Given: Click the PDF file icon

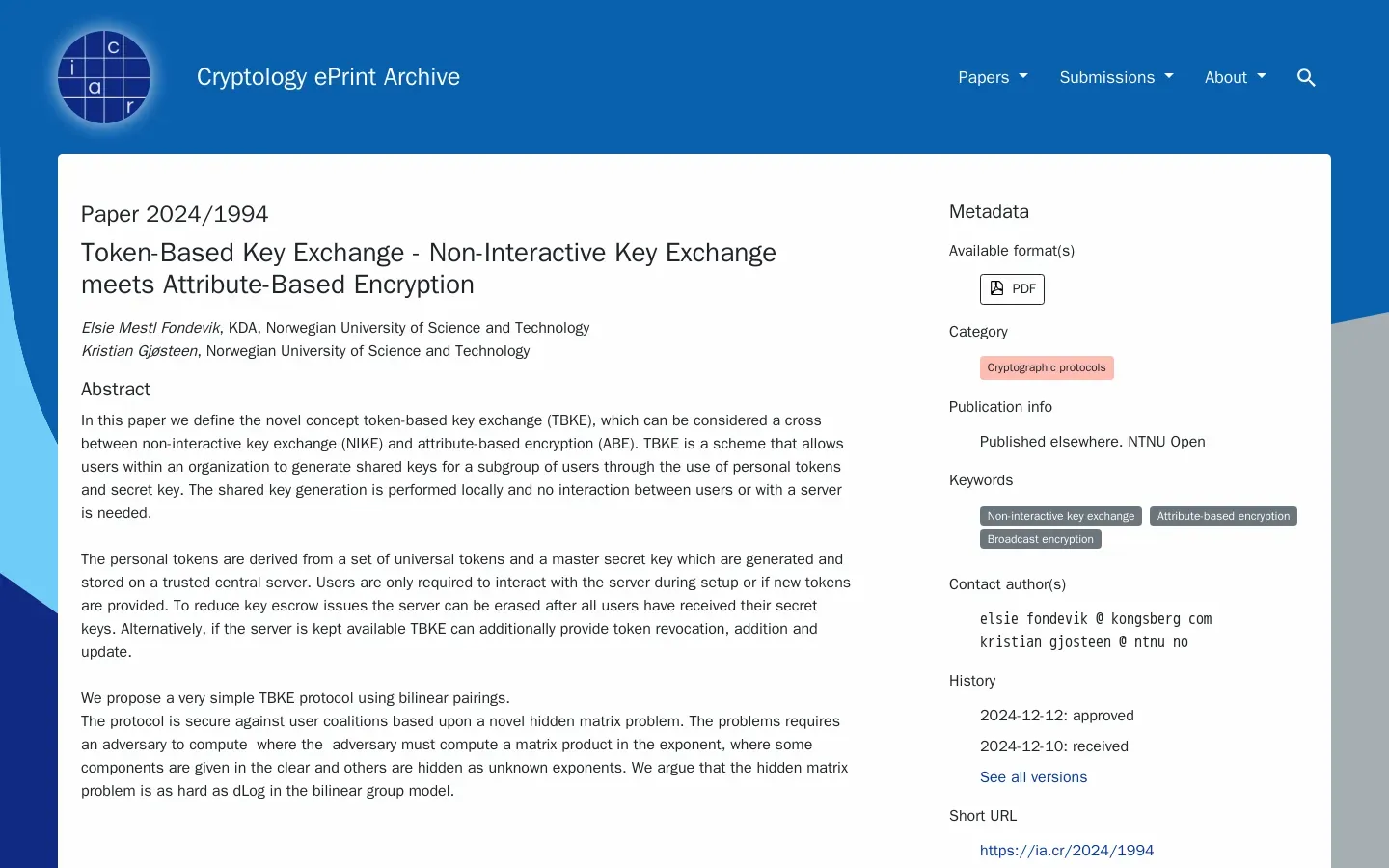Looking at the screenshot, I should (x=996, y=288).
